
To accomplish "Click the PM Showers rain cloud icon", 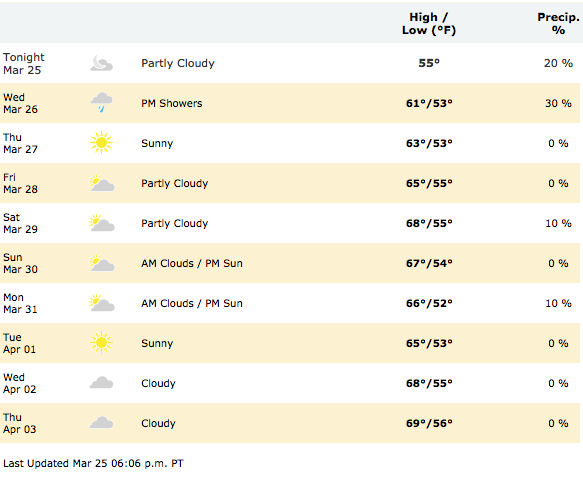I will [101, 103].
